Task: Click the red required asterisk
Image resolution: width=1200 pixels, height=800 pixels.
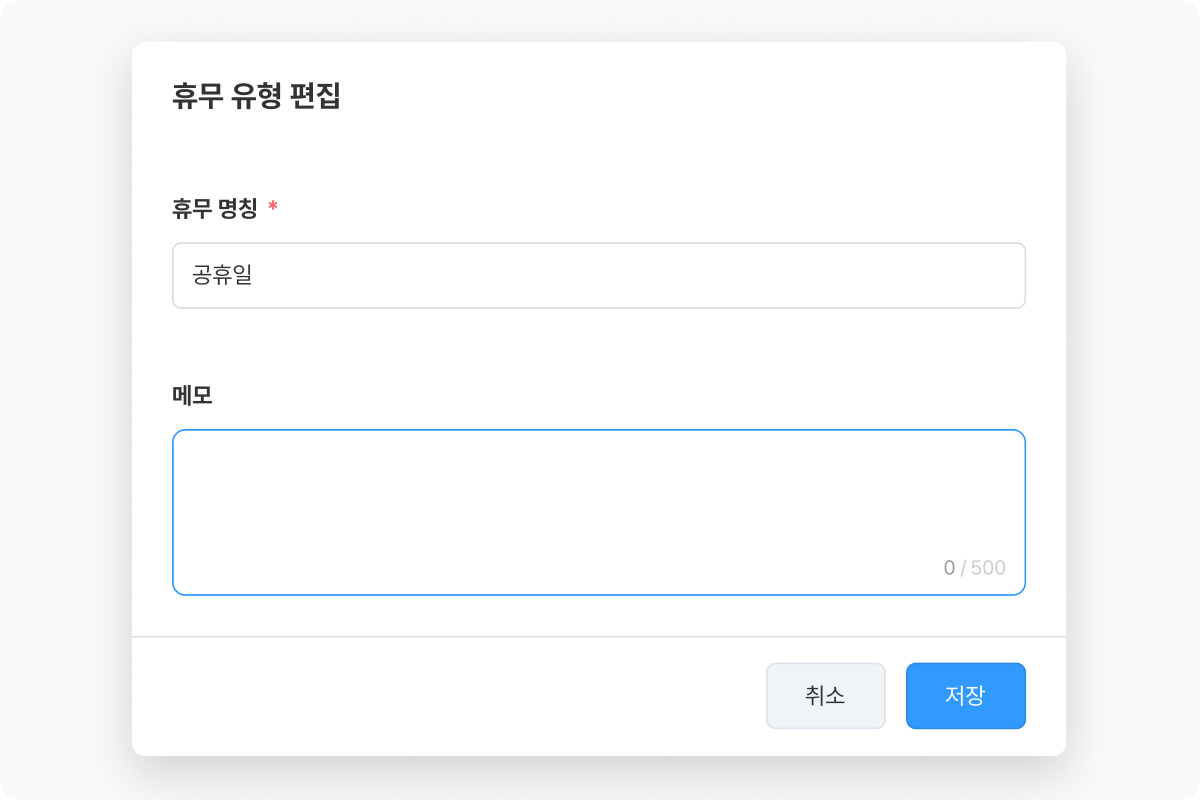Action: pos(273,207)
